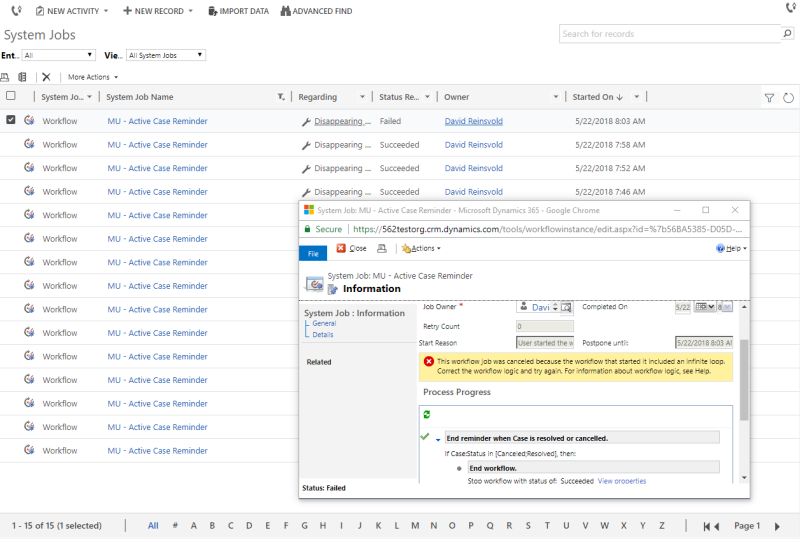Click the grid refresh icon
Viewport: 800px width, 542px height.
(x=788, y=97)
